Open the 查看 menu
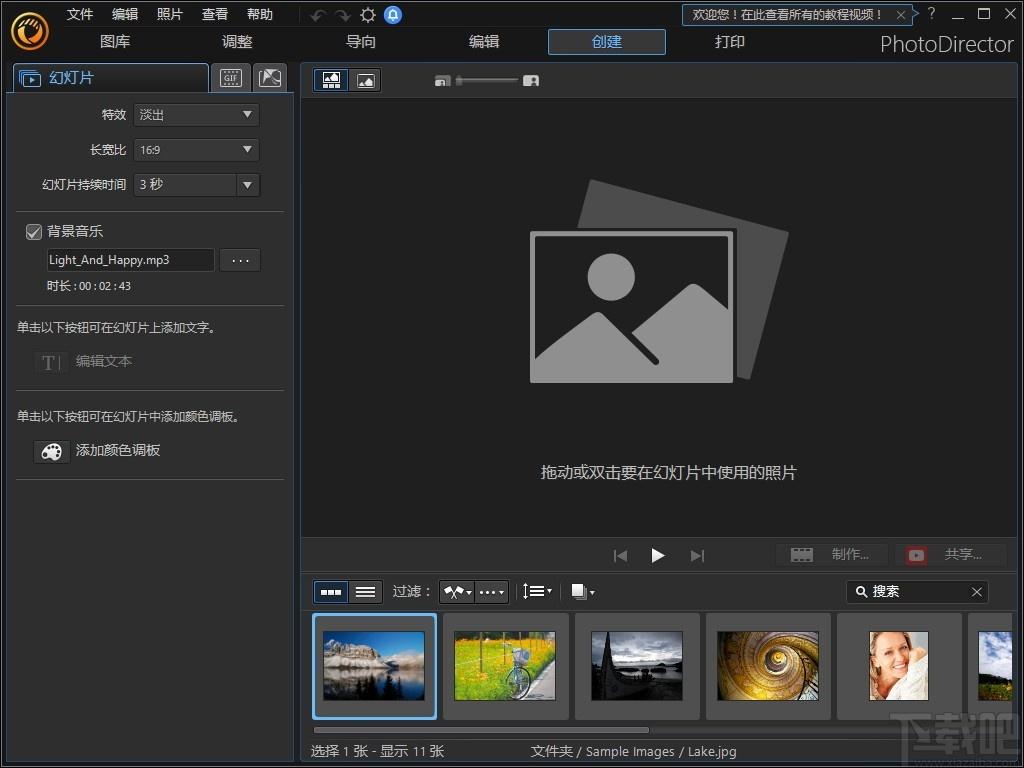1024x768 pixels. tap(214, 14)
